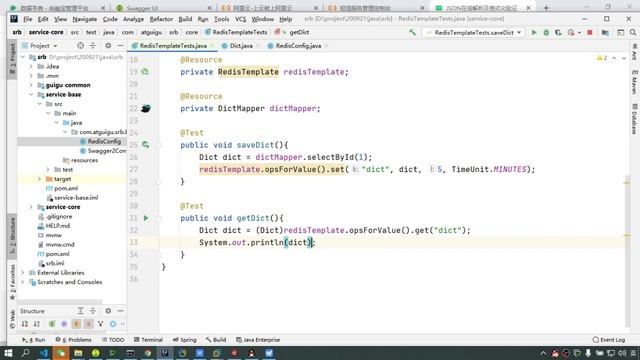Select Swagger2Config in project tree
This screenshot has height=360, width=640.
pos(103,151)
